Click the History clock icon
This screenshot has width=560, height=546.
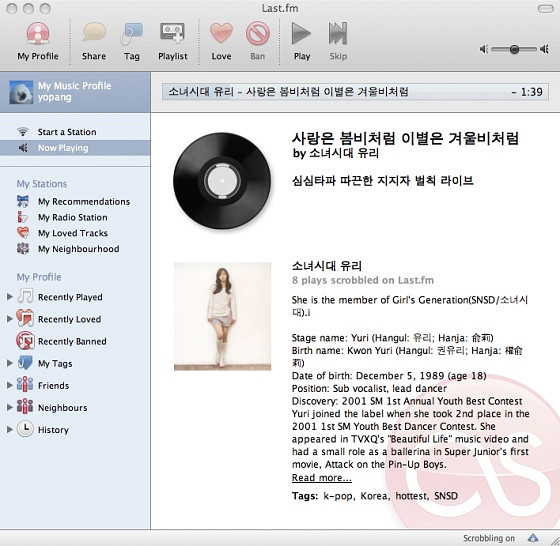tap(25, 429)
